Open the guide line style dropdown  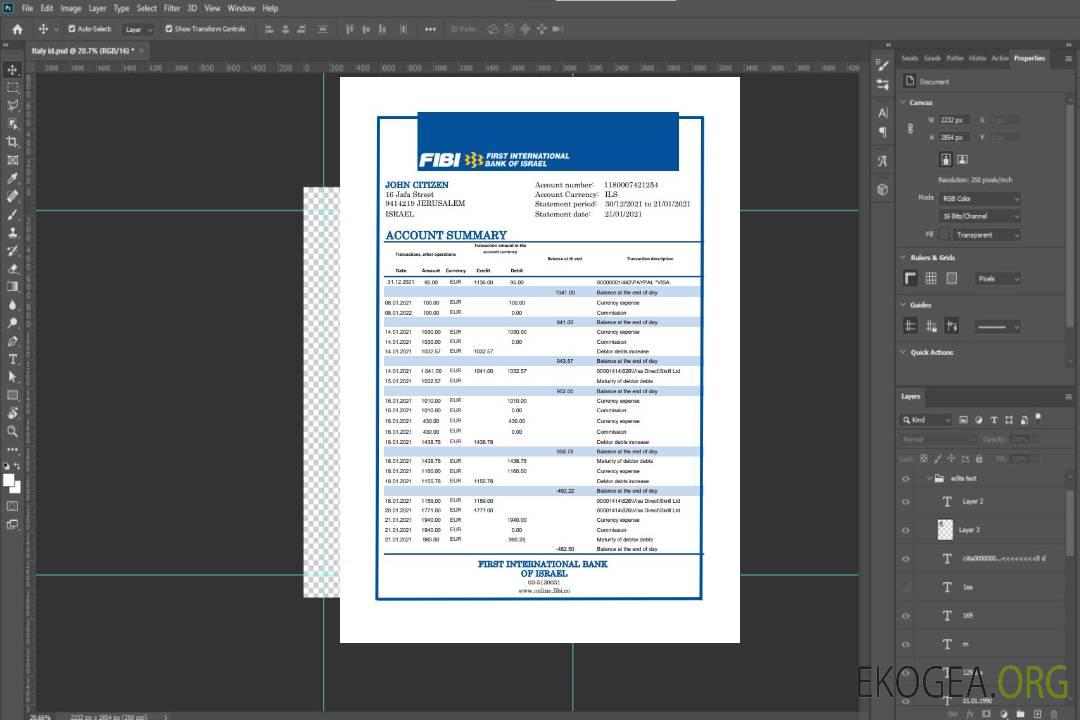point(997,327)
